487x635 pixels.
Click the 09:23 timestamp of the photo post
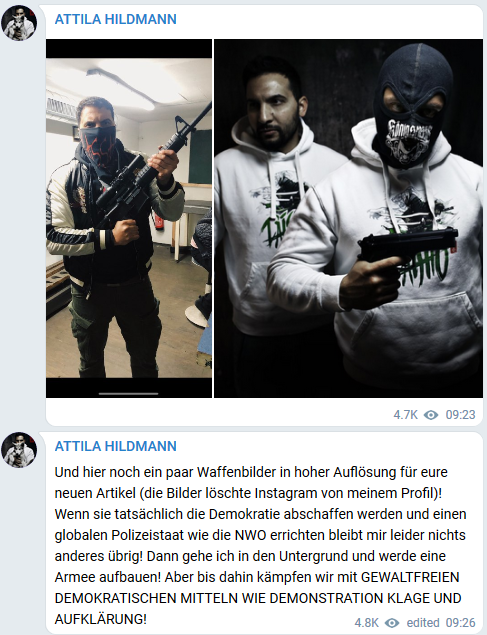tap(460, 415)
